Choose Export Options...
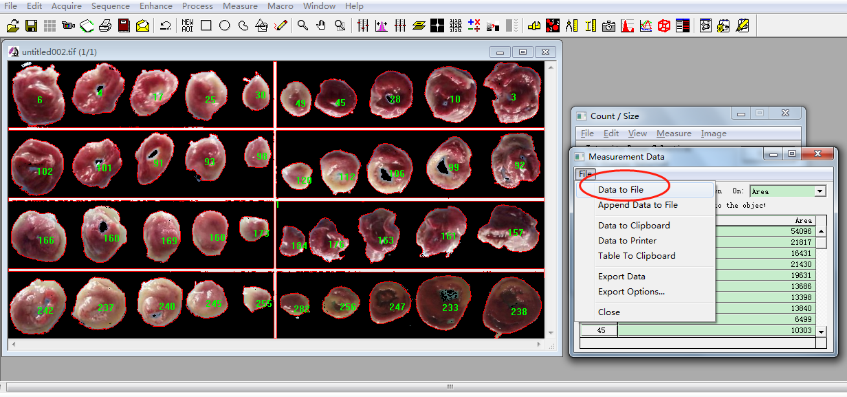 tap(645, 292)
